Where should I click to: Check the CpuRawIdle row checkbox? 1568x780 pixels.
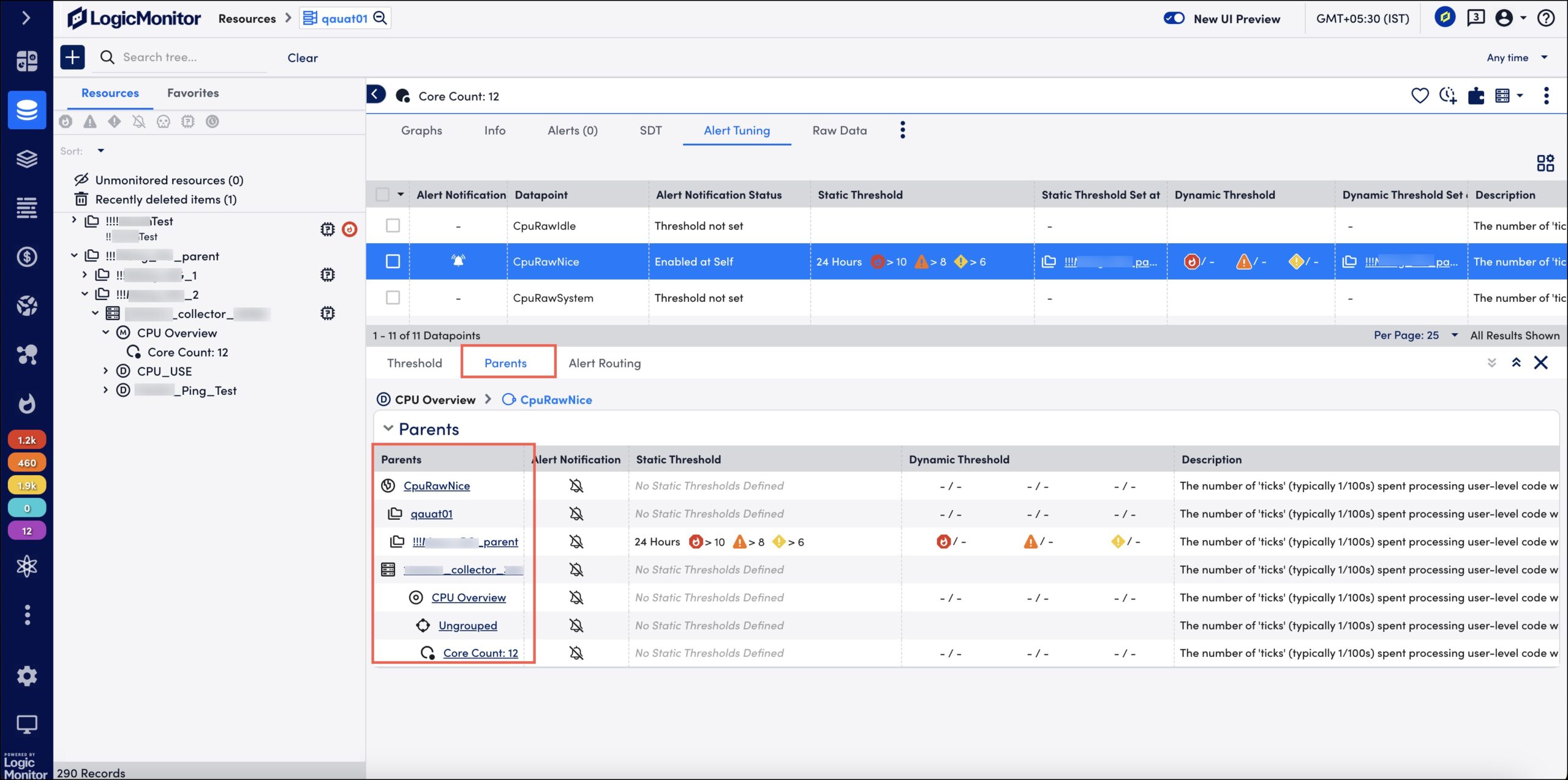pos(393,225)
